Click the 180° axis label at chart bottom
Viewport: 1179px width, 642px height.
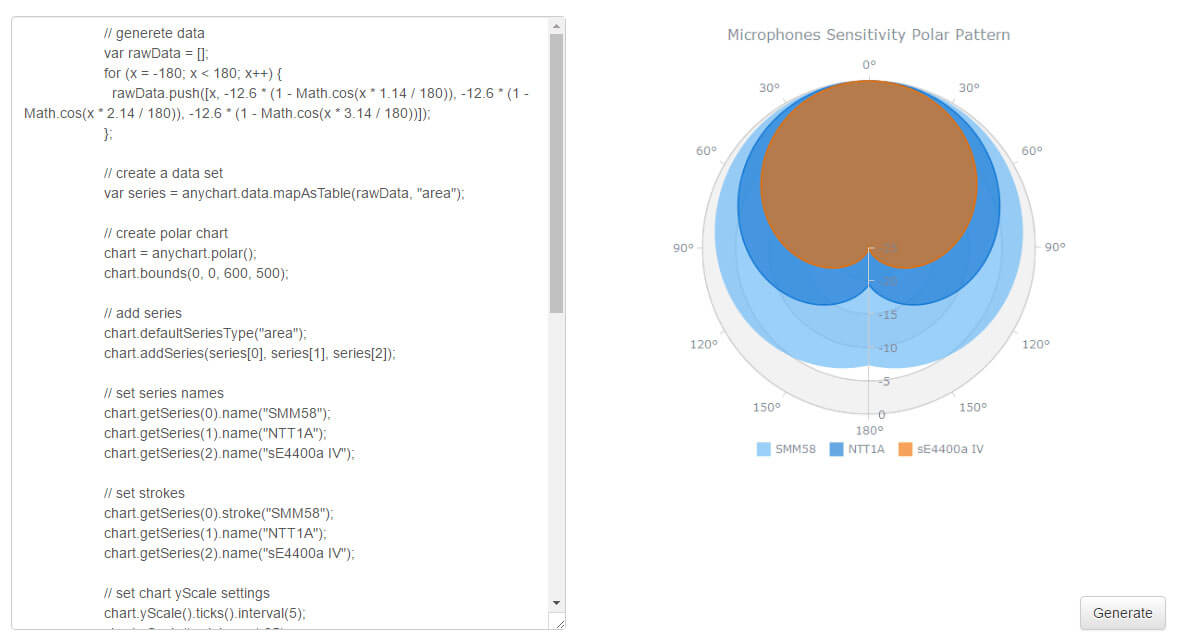click(x=869, y=430)
